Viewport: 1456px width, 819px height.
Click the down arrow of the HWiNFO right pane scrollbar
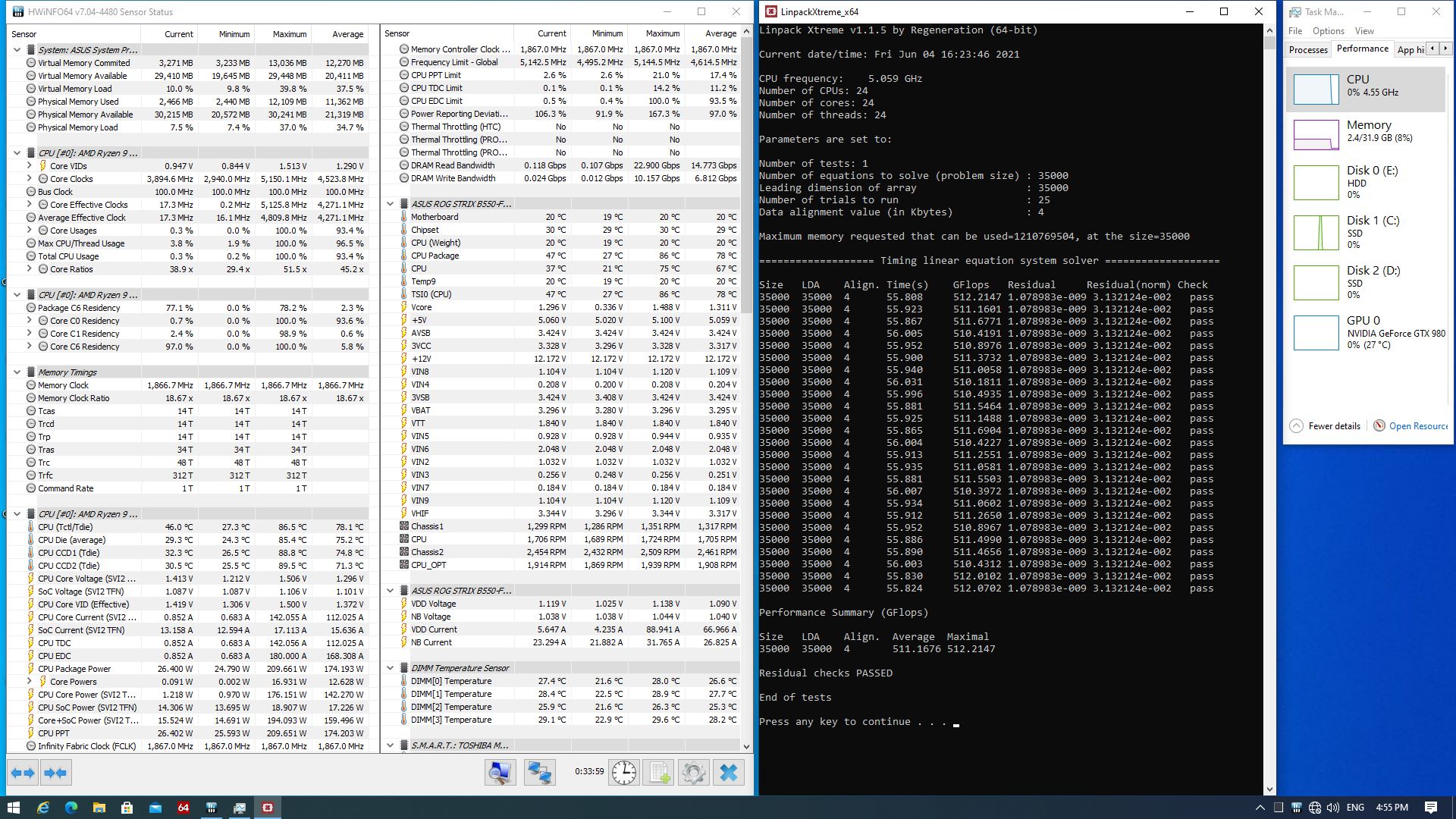point(746,746)
